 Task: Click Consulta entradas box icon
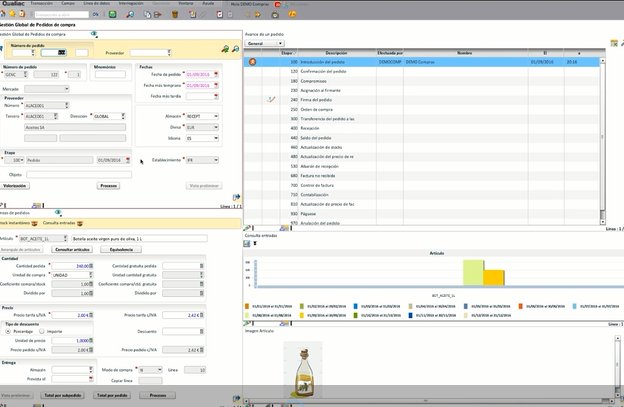pyautogui.click(x=80, y=224)
